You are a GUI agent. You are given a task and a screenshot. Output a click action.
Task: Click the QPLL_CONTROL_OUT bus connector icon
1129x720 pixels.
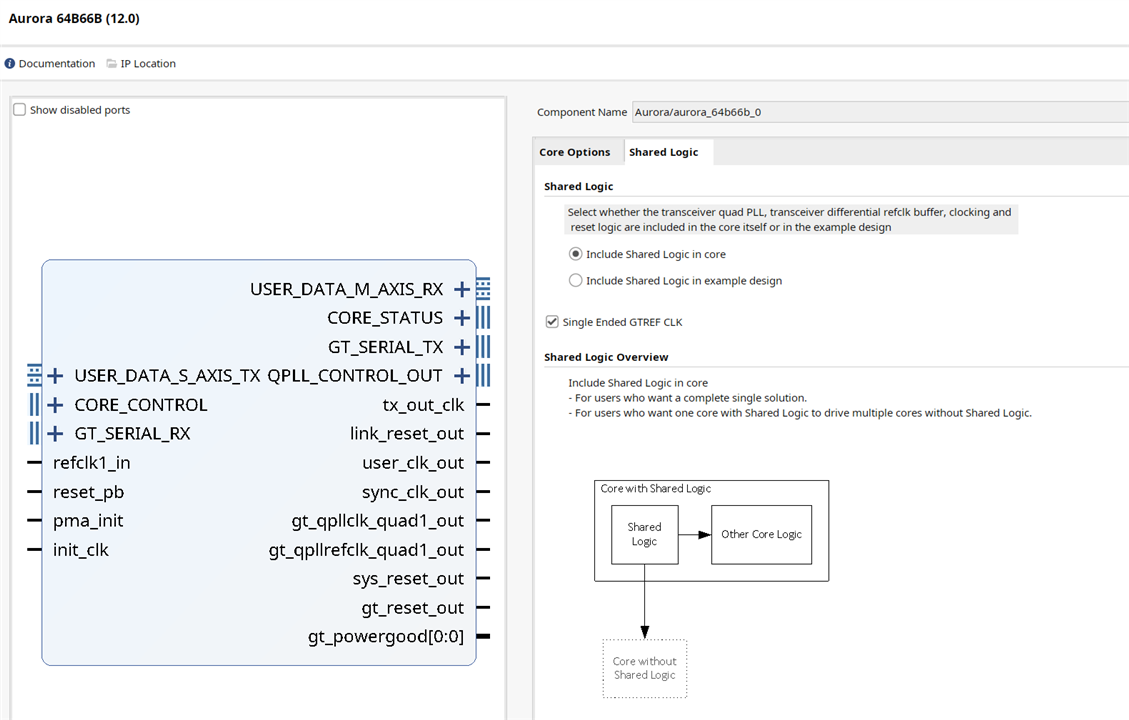(483, 375)
